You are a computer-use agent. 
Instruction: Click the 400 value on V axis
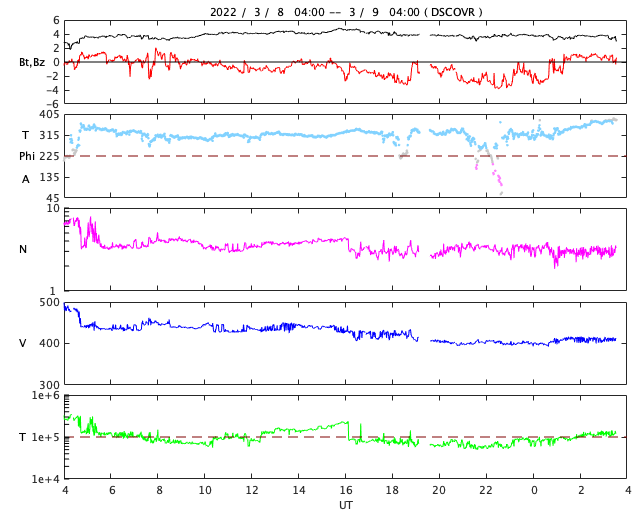49,343
